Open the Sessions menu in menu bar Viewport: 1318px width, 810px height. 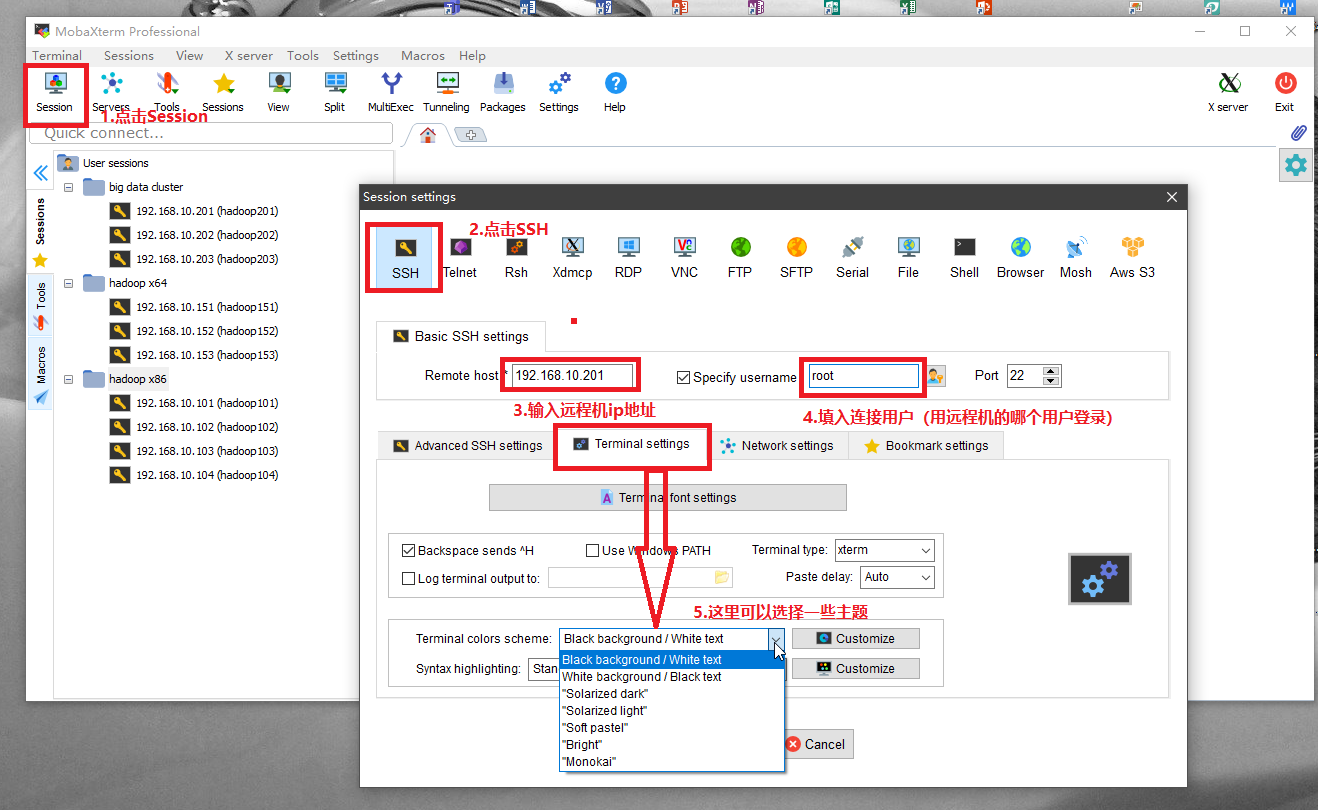[129, 56]
